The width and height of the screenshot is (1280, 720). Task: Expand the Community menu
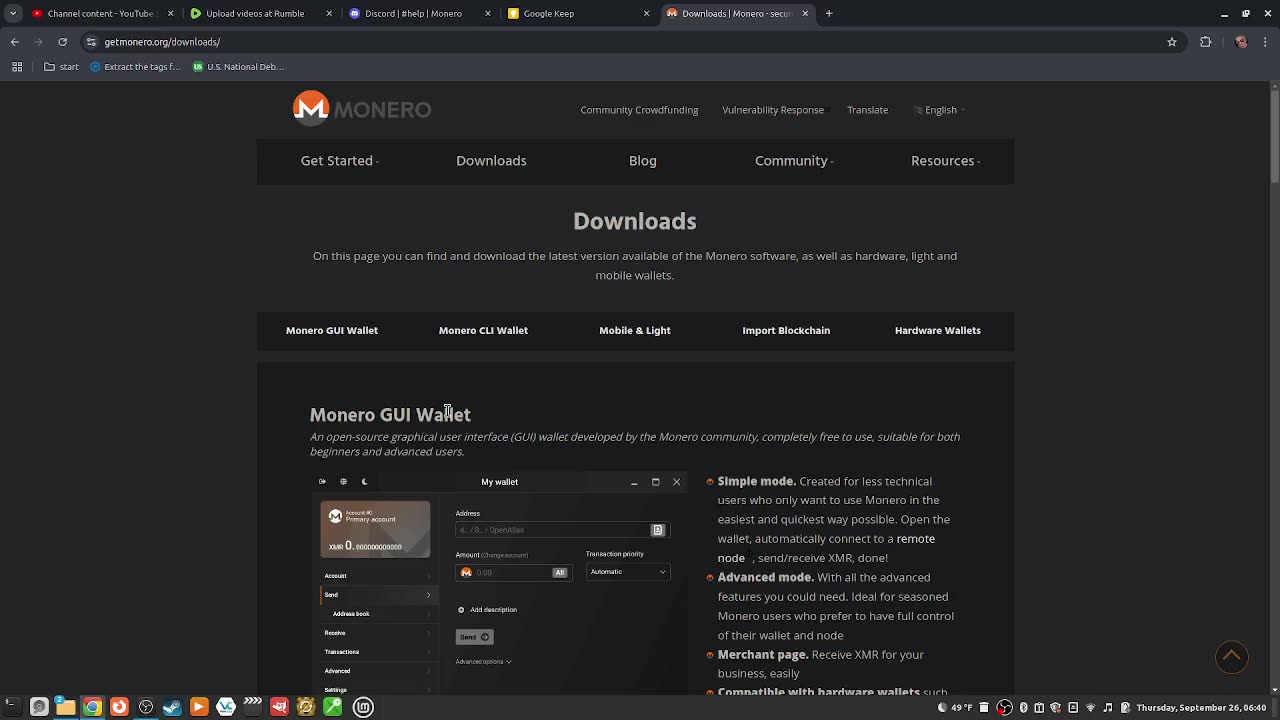(x=794, y=161)
